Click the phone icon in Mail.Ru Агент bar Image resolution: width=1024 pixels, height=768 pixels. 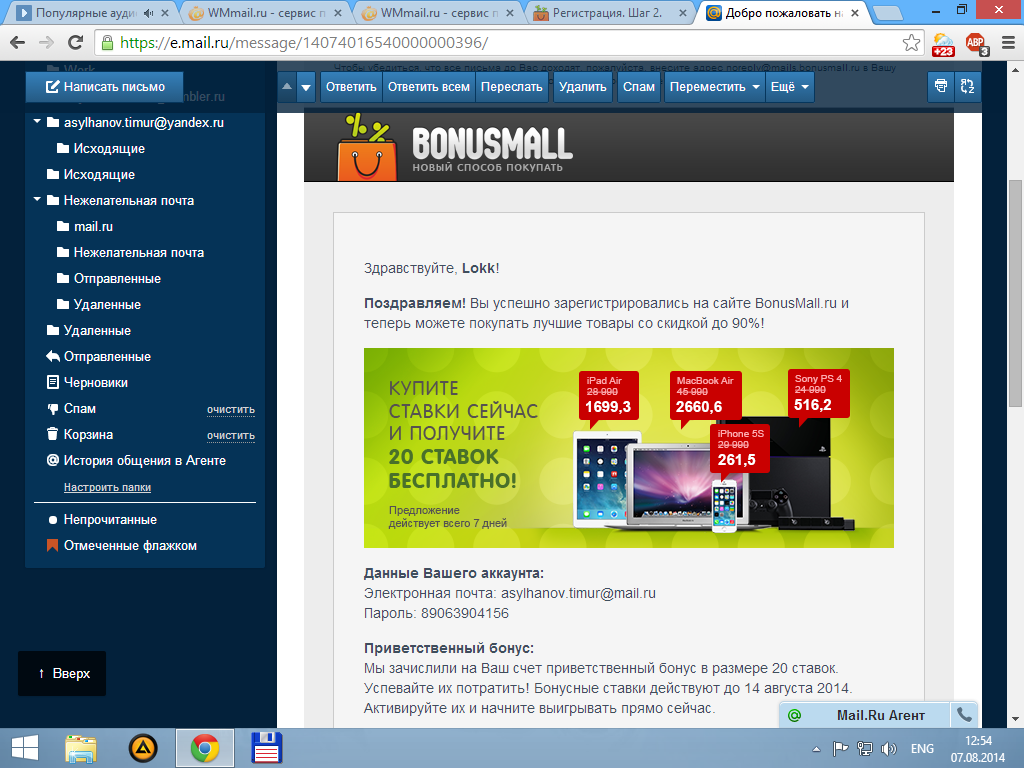[964, 714]
